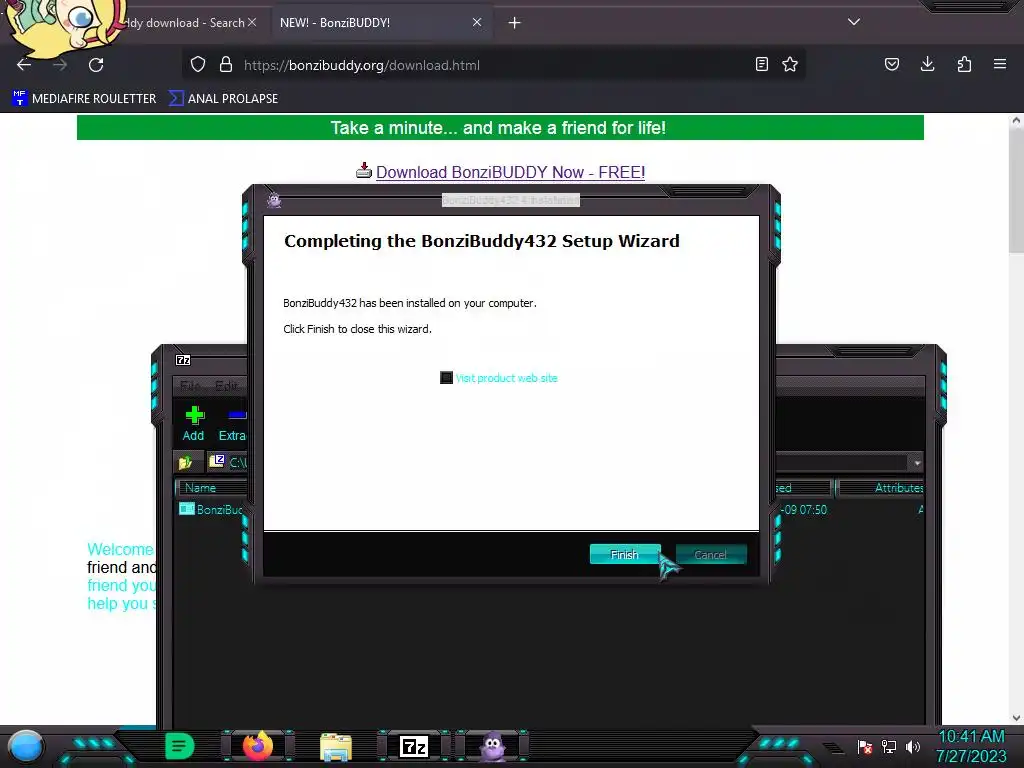Reload the bonzibuddy.org page
Screen dimensions: 1024x768
coord(96,65)
